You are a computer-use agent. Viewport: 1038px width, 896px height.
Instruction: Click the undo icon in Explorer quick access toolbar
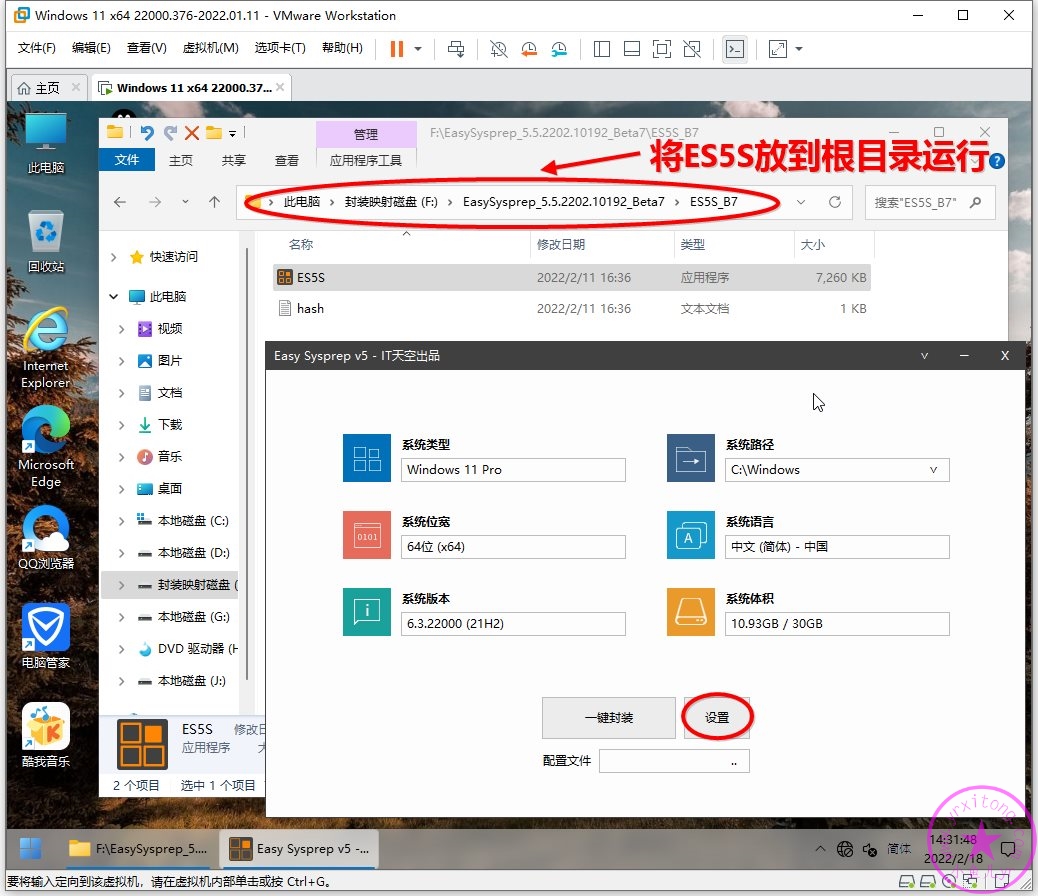(x=147, y=133)
